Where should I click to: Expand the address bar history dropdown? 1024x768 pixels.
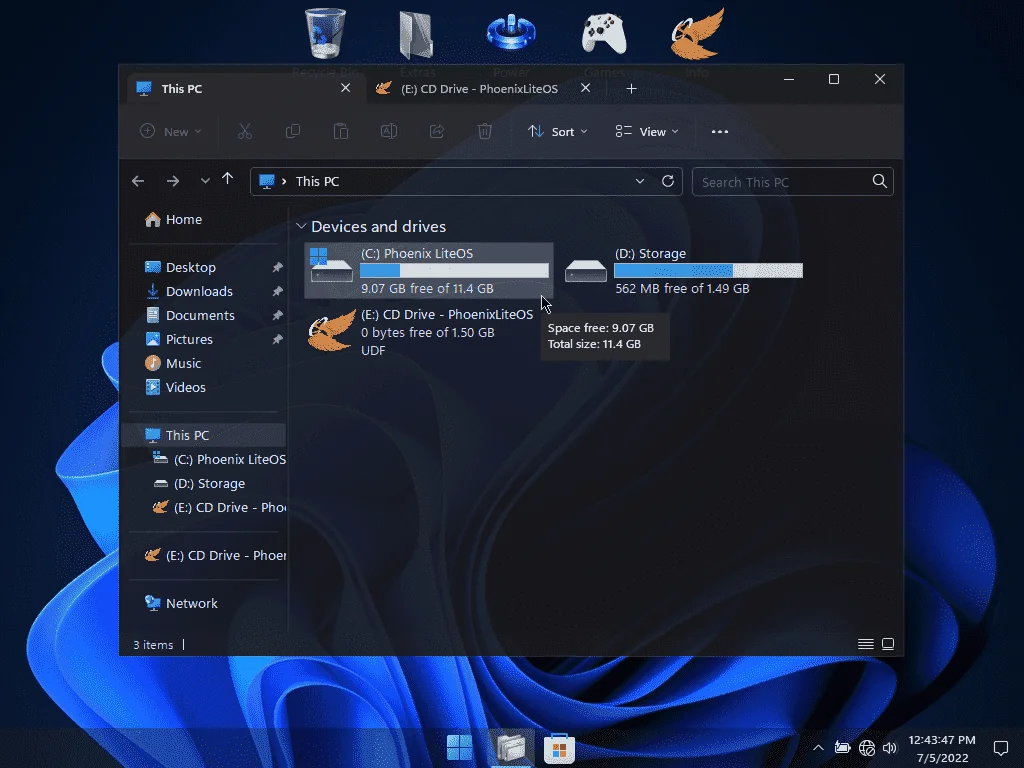[x=639, y=181]
